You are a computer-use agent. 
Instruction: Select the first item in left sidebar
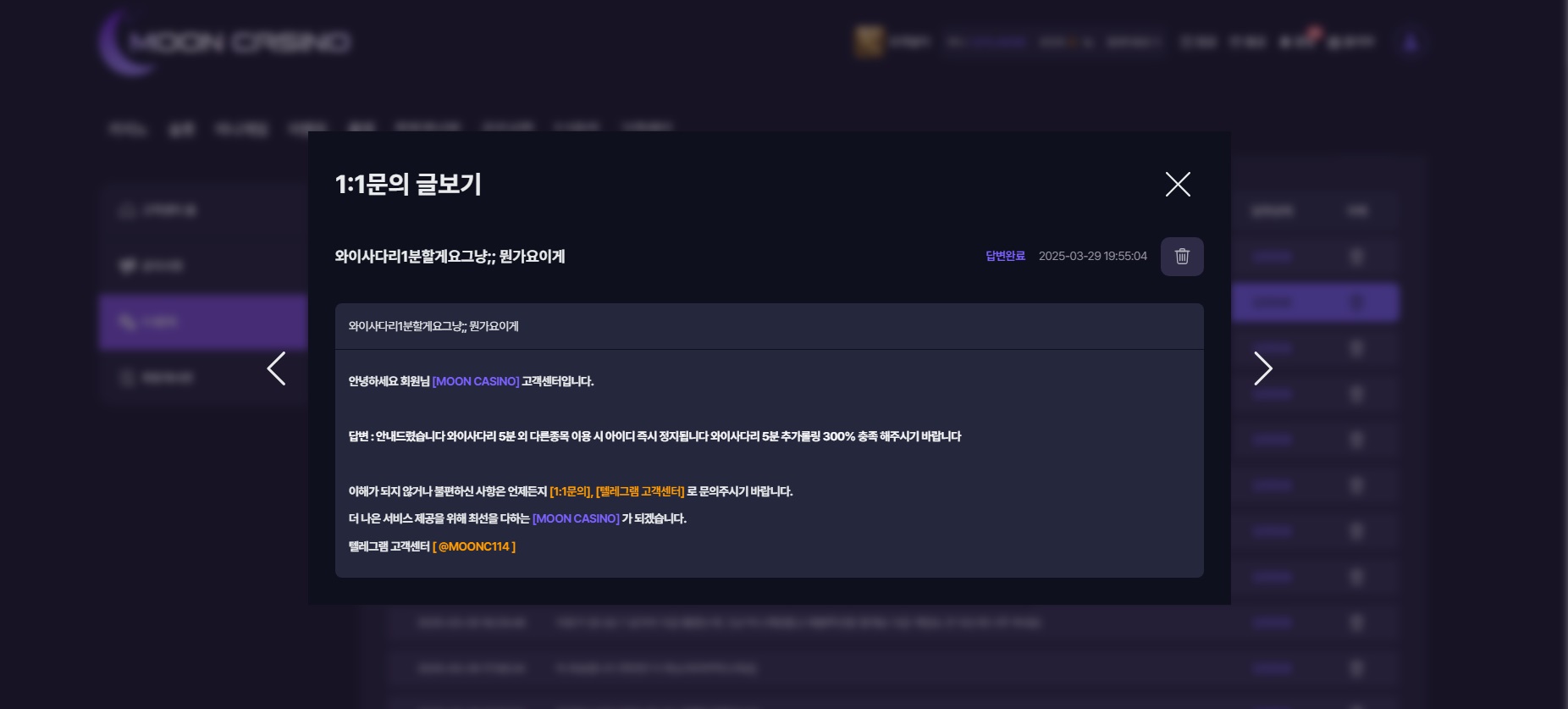202,210
